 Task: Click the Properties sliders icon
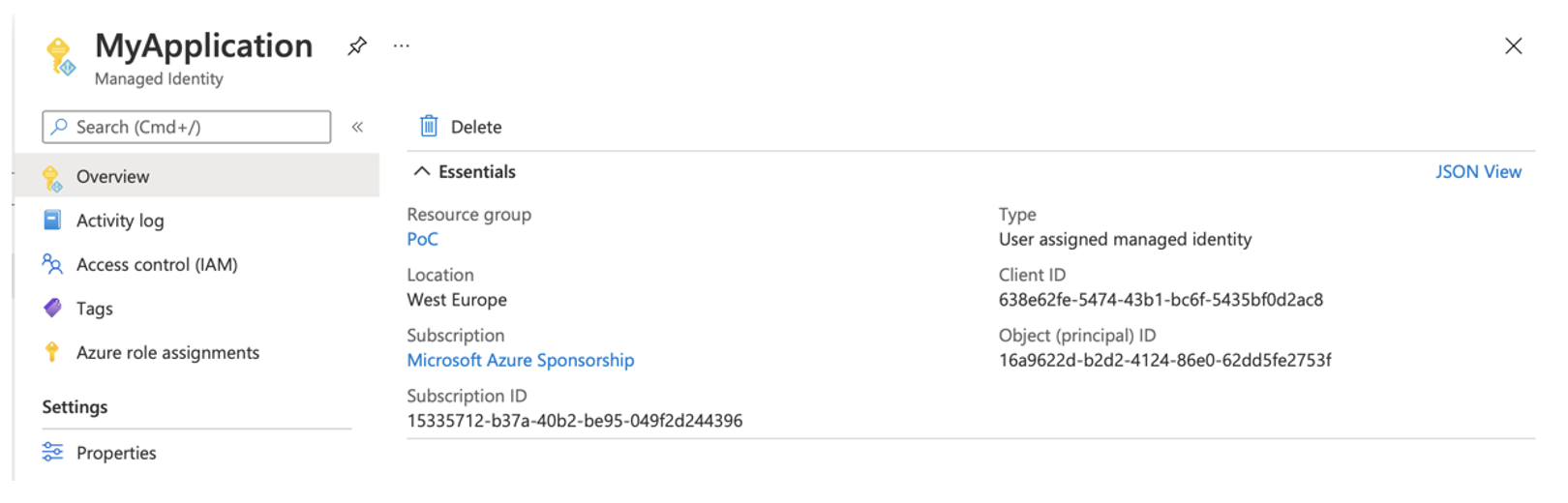tap(52, 453)
